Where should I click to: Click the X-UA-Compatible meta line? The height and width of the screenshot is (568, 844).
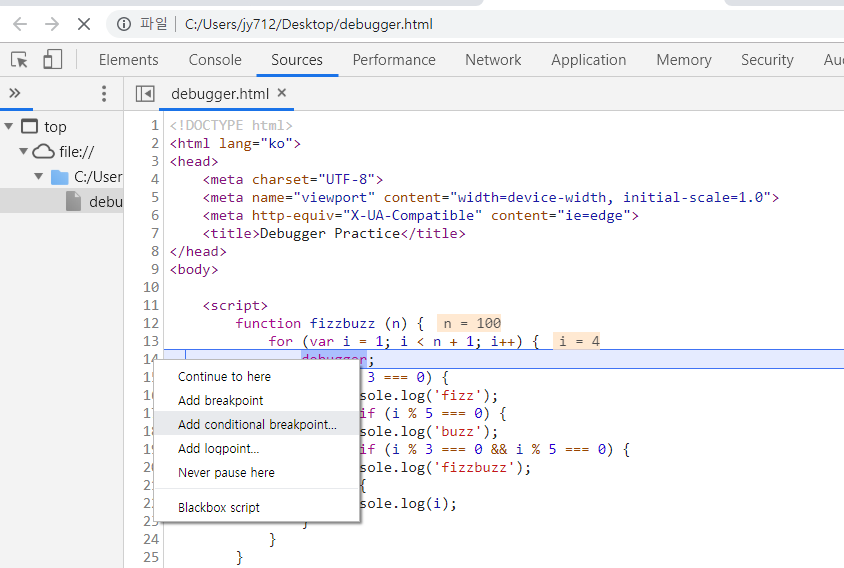420,215
